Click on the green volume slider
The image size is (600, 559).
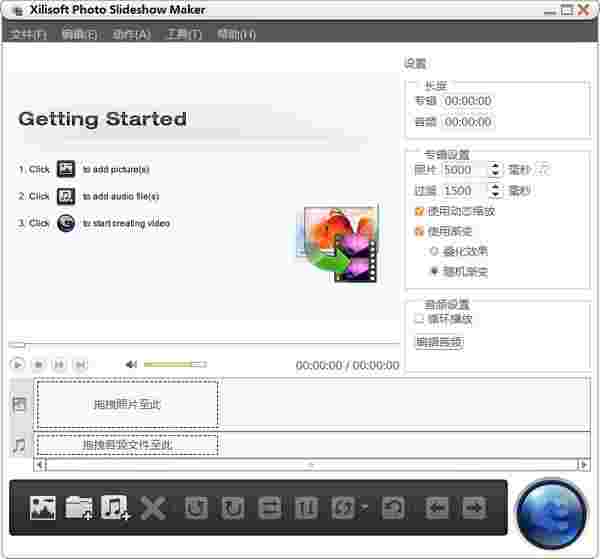175,364
